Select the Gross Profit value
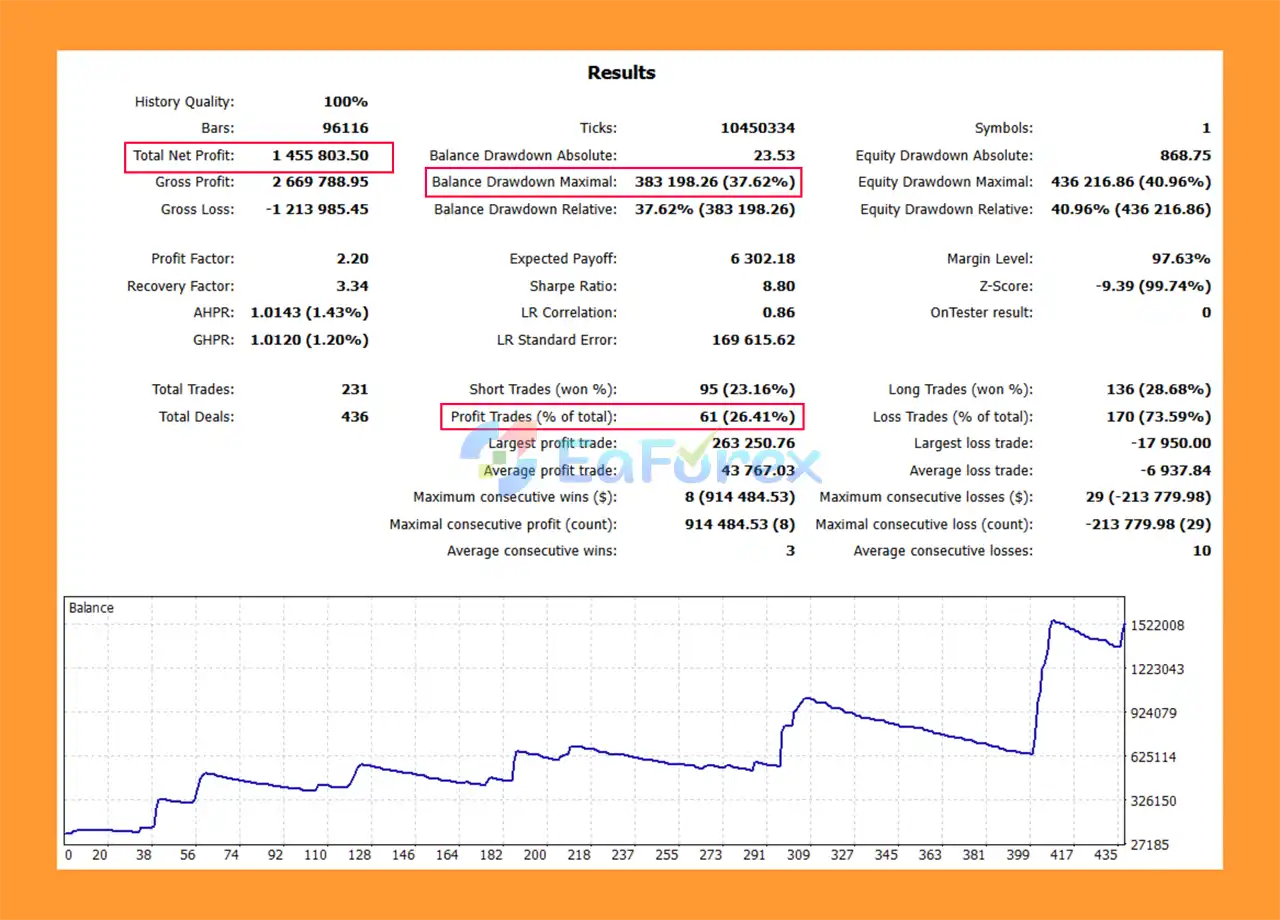The height and width of the screenshot is (920, 1280). pyautogui.click(x=320, y=182)
